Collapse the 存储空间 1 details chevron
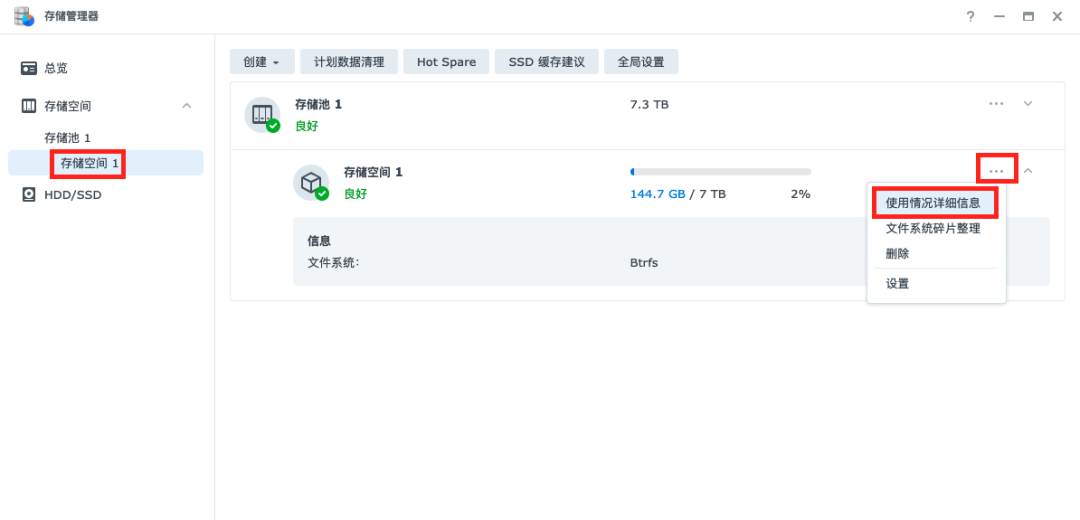Screen dimensions: 1080x520 [1027, 171]
